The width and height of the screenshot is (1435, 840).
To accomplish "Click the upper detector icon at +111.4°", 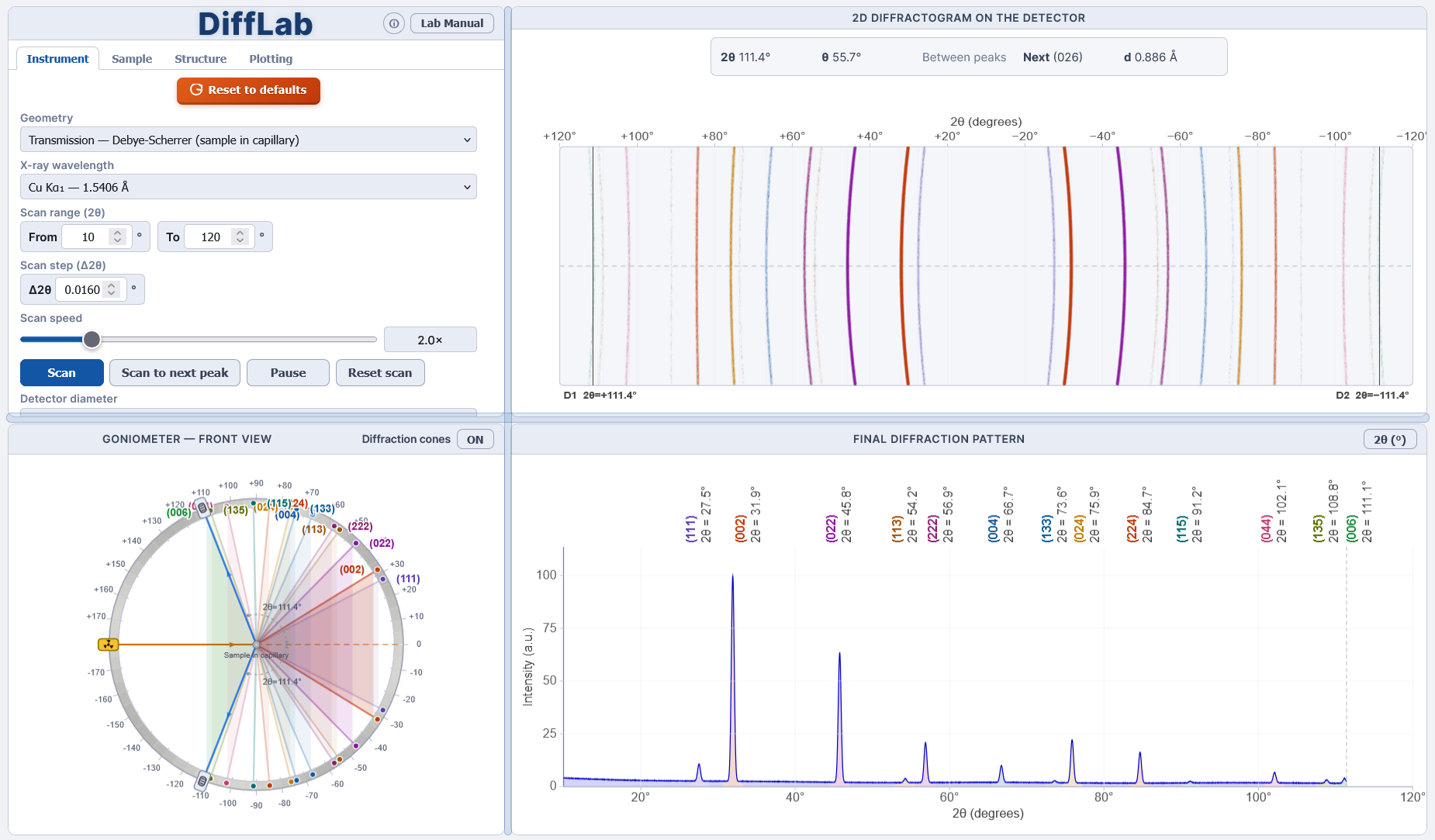I will [202, 508].
